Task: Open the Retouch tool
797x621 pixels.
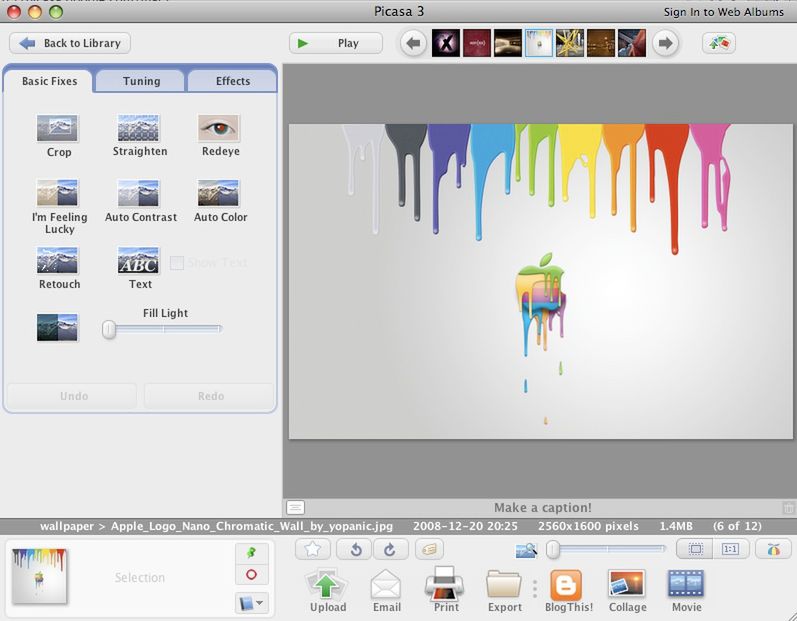Action: (x=58, y=262)
